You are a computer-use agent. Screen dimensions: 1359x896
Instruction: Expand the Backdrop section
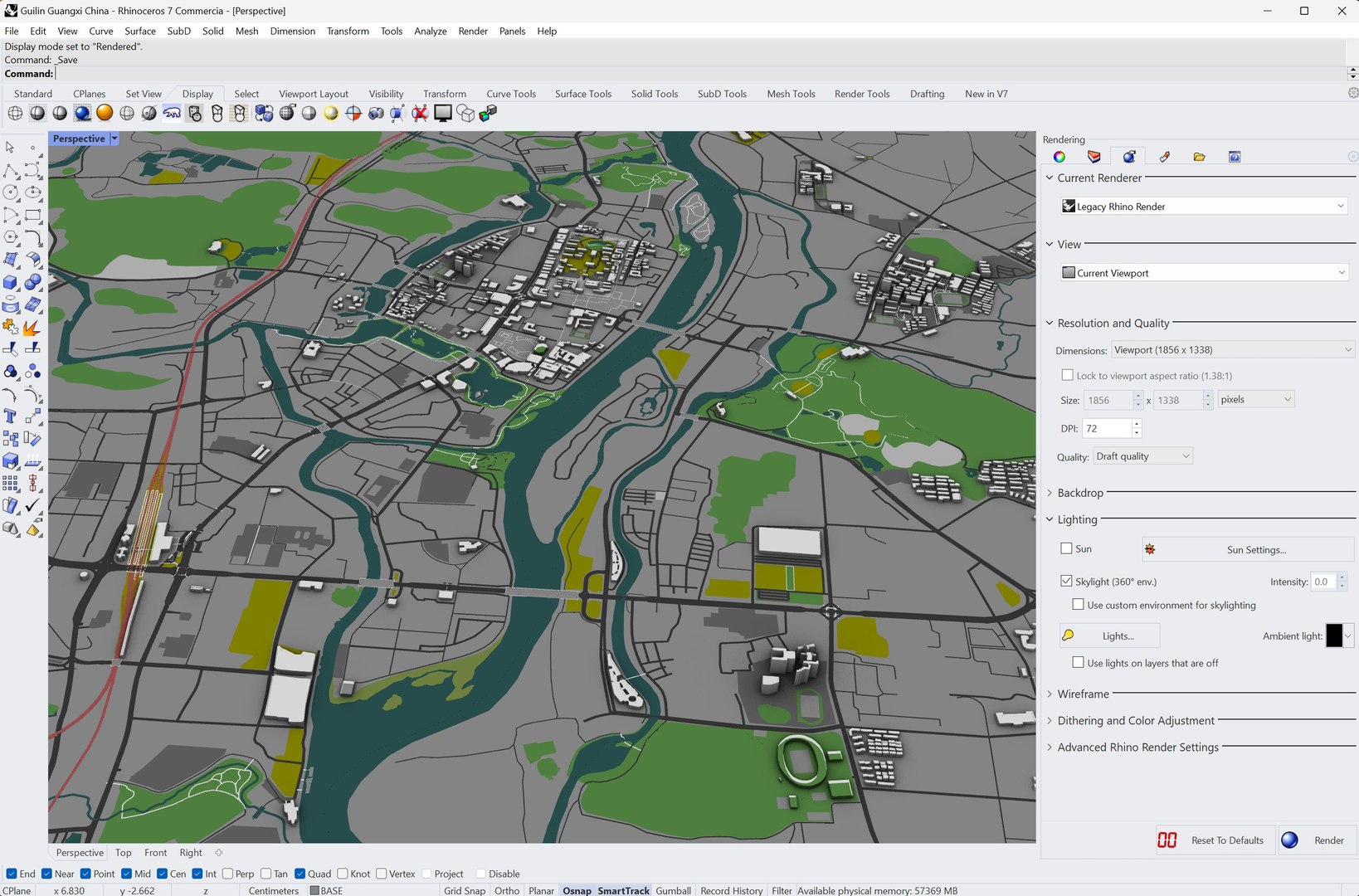[x=1050, y=493]
